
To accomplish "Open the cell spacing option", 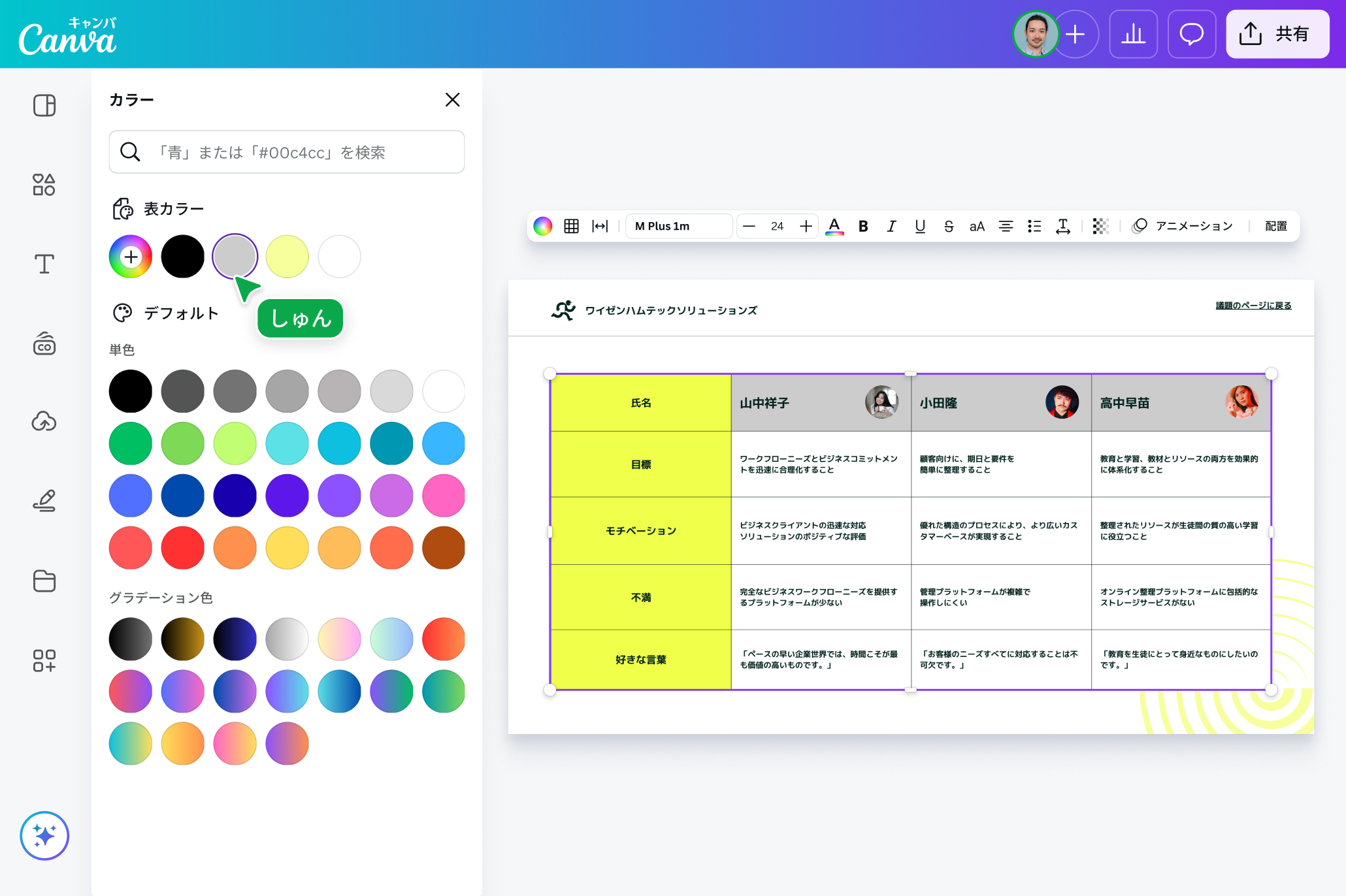I will point(600,226).
